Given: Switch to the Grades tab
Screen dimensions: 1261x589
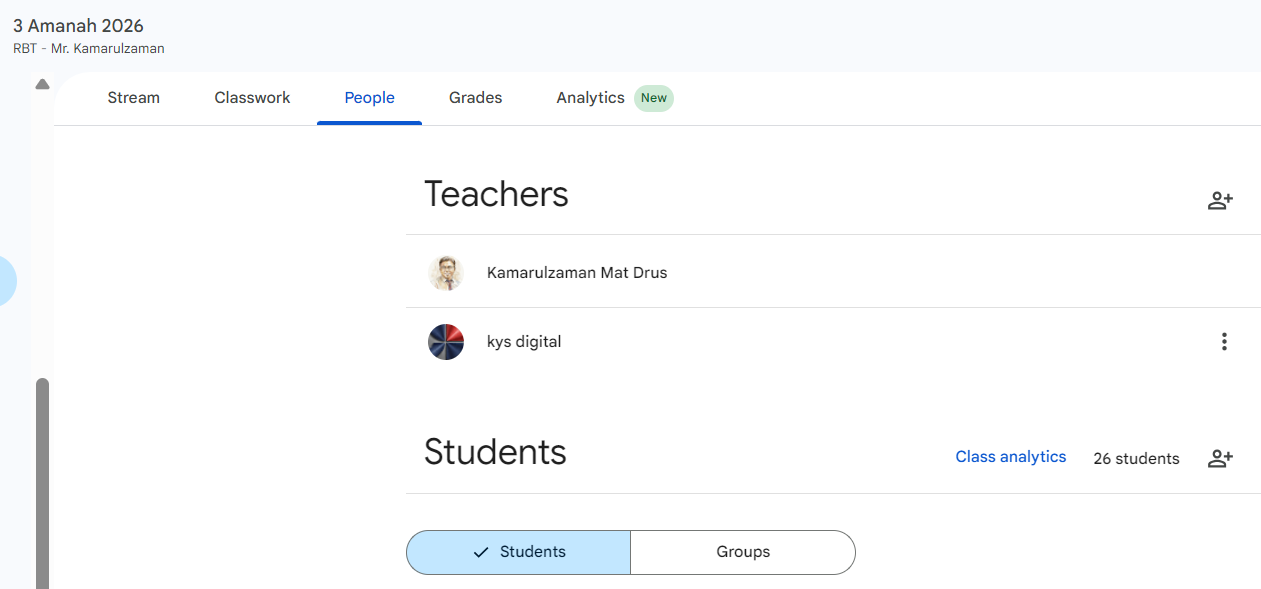Looking at the screenshot, I should tap(475, 97).
